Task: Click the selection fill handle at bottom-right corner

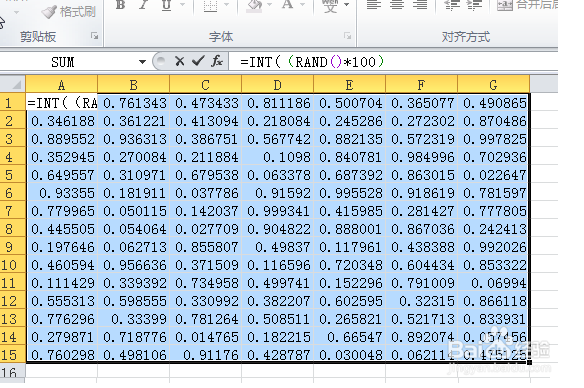Action: pos(530,362)
